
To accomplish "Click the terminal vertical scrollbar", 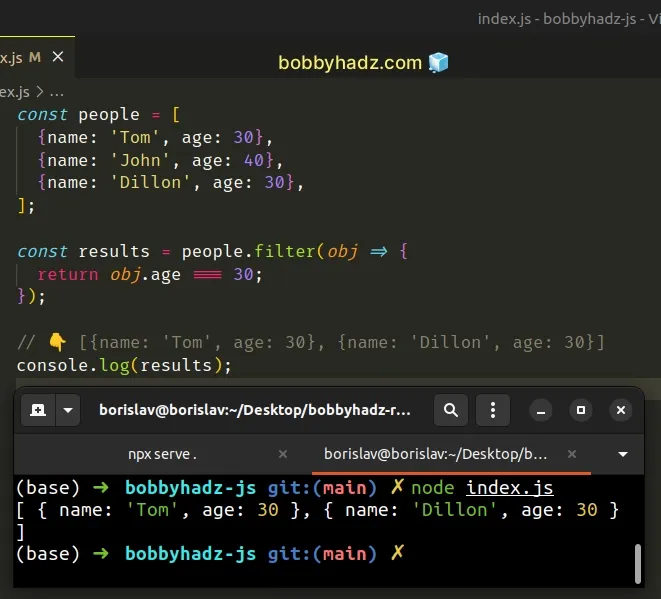I will tap(638, 561).
